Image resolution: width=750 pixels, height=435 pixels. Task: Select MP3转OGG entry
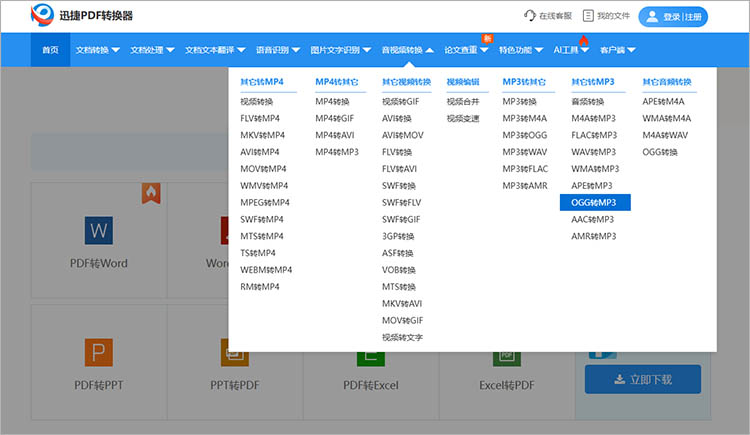click(525, 135)
